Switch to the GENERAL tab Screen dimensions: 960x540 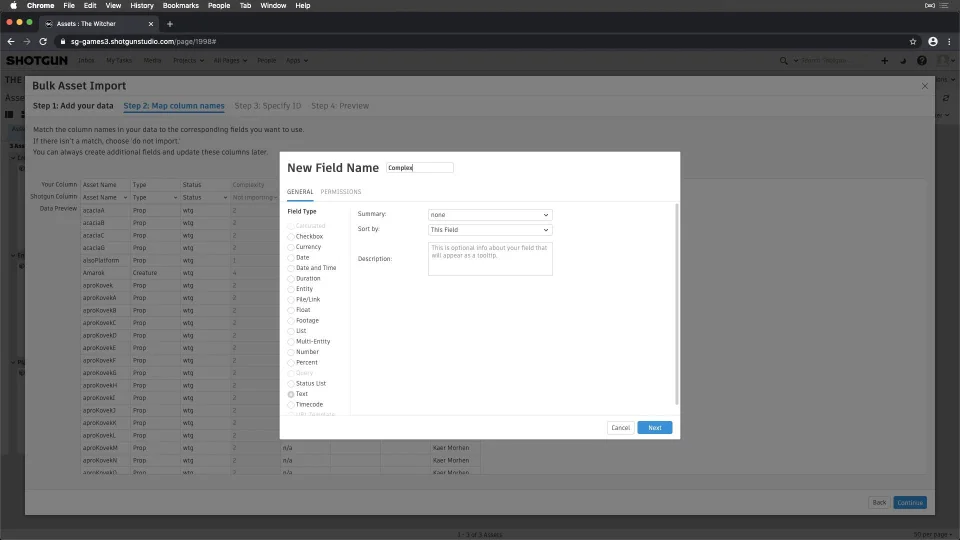300,192
